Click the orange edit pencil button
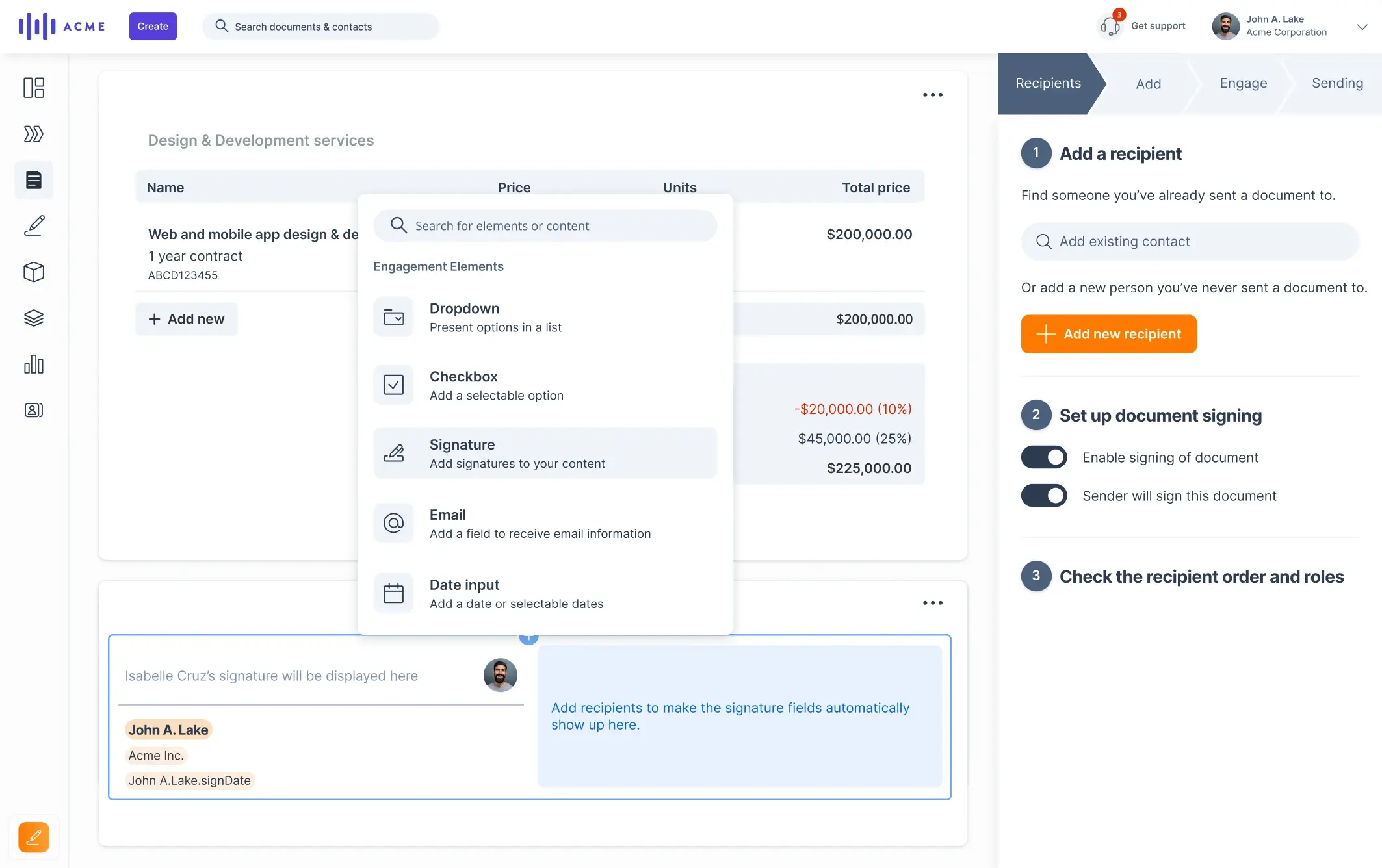Viewport: 1382px width, 868px height. click(34, 837)
